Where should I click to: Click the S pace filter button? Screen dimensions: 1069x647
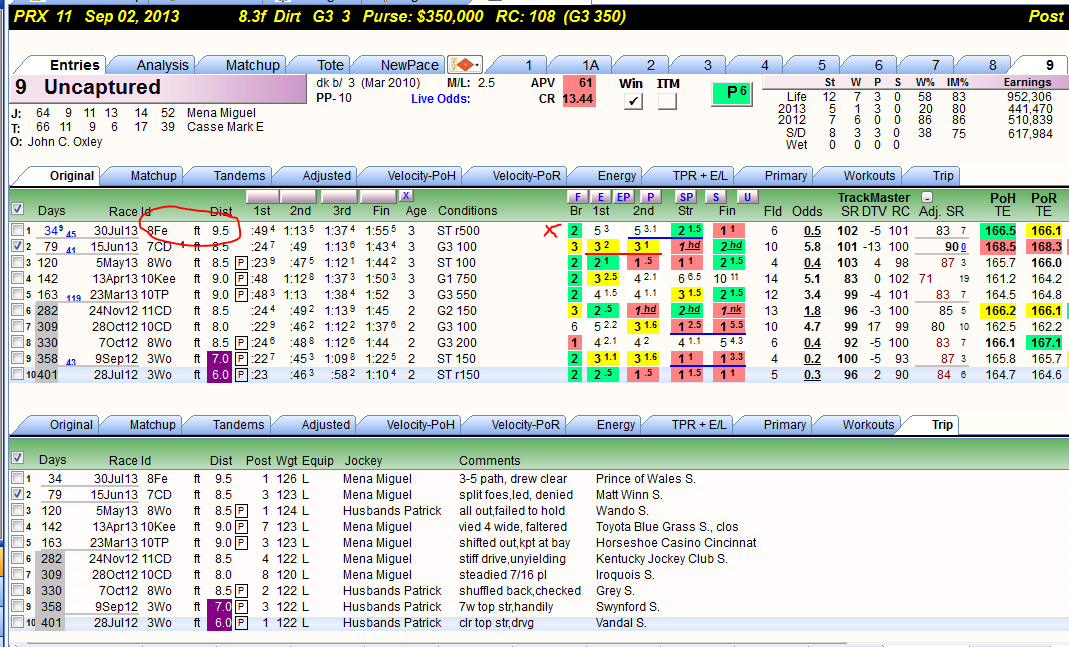715,197
